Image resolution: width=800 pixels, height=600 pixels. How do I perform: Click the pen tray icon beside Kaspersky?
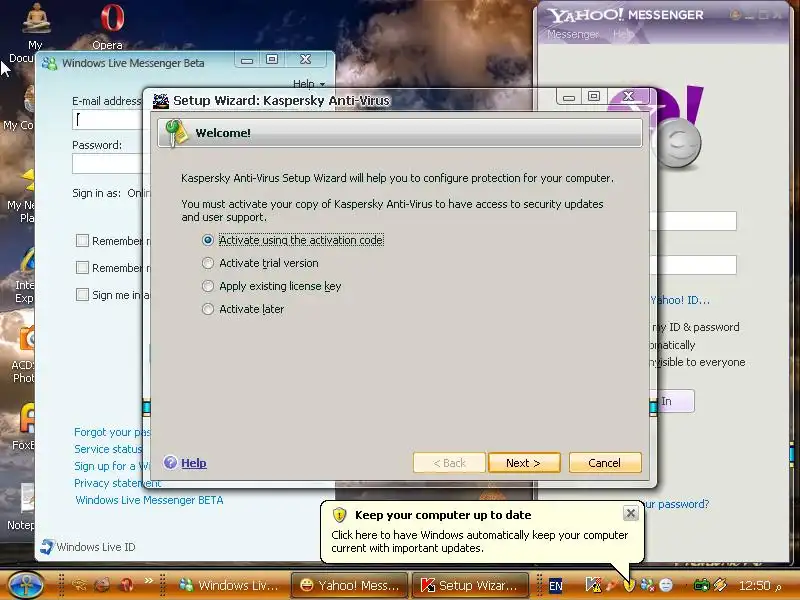click(612, 585)
